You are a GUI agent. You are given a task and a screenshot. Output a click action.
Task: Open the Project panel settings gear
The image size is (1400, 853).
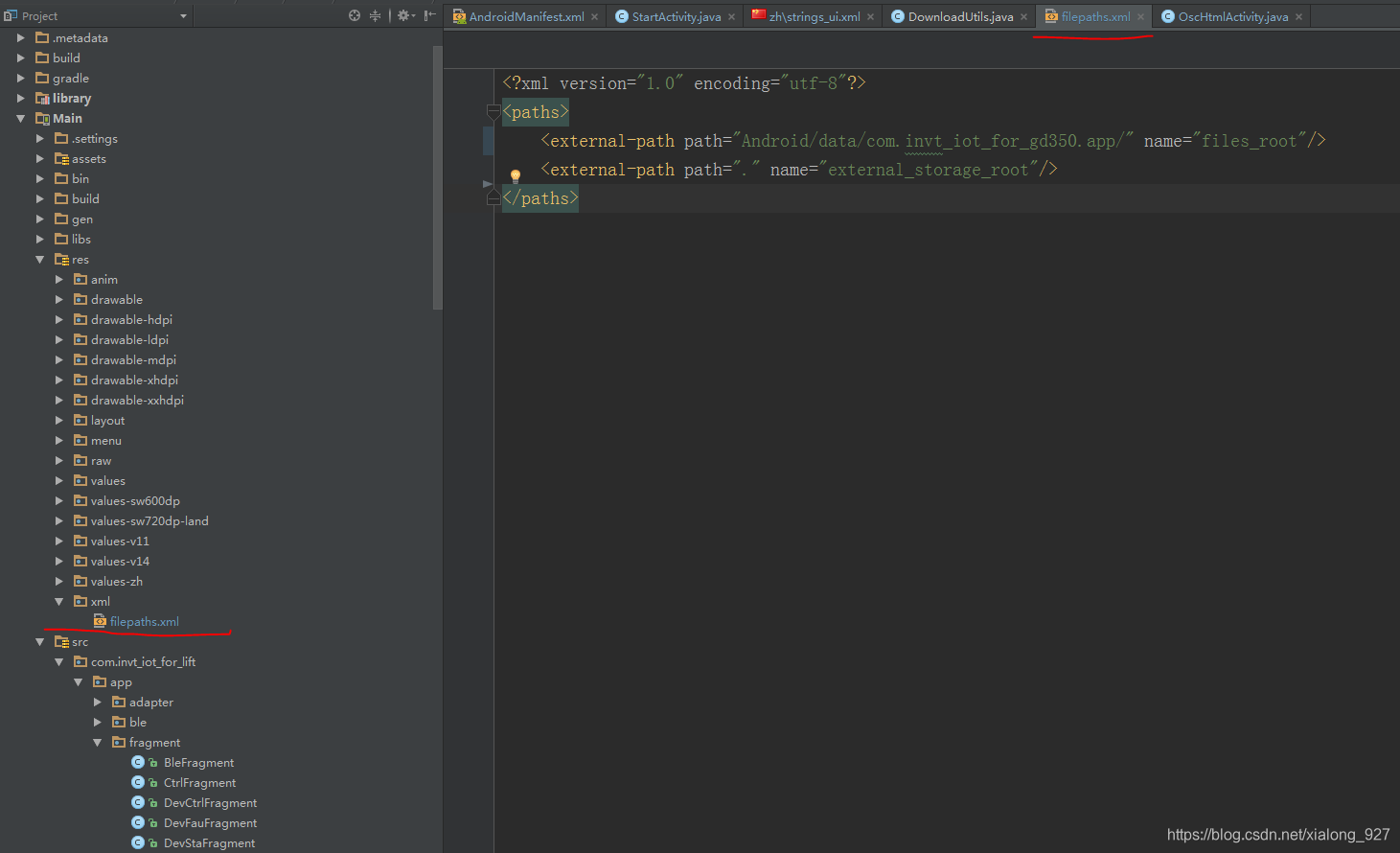click(403, 15)
